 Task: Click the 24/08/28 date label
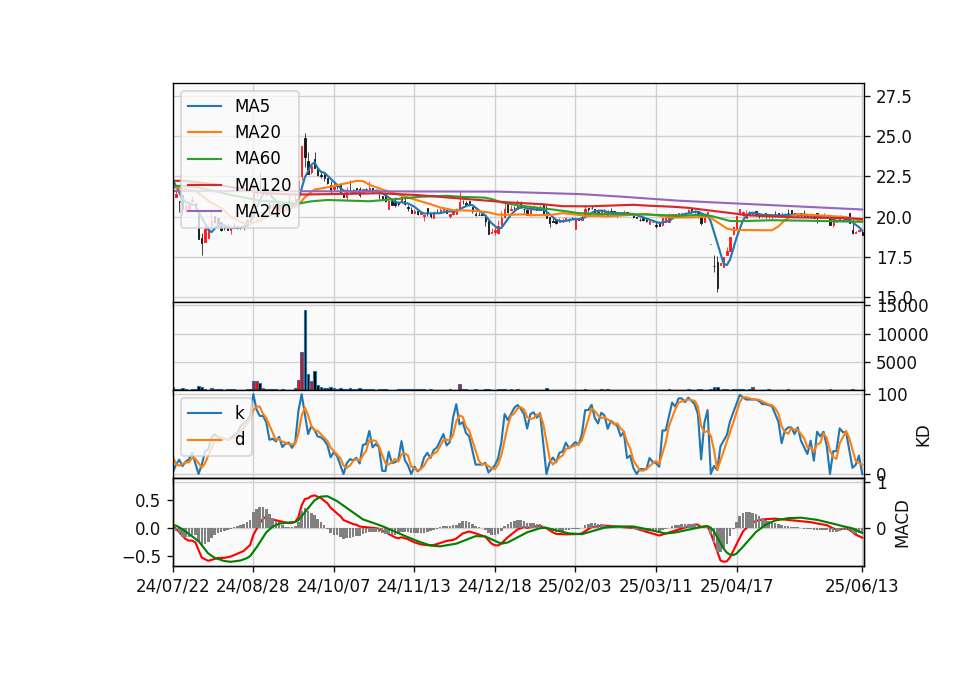click(x=253, y=586)
